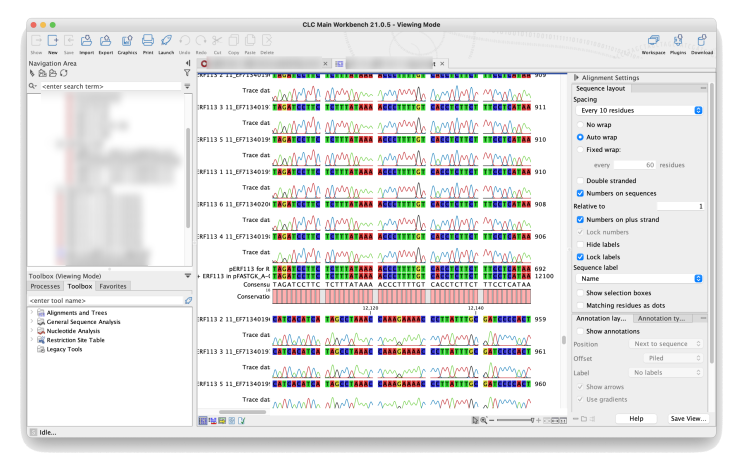Viewport: 743px width, 473px height.
Task: Click the zoom magnifier tool in the view footer
Action: pyautogui.click(x=483, y=420)
